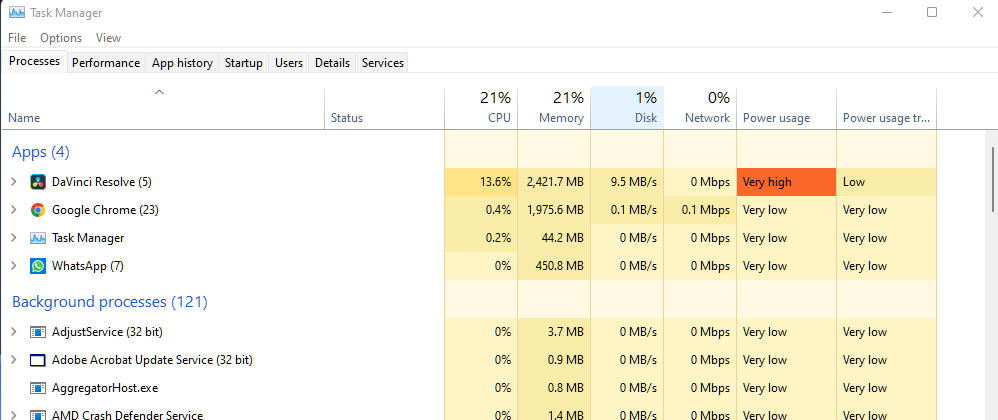Expand the DaVinci Resolve process group
Viewport: 998px width, 420px height.
click(14, 182)
